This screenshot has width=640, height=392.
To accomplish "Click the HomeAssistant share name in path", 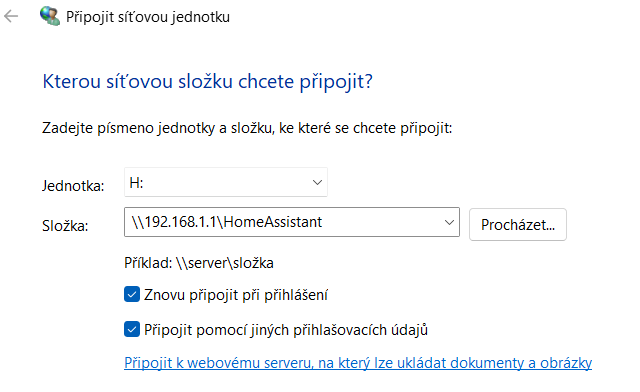I will click(273, 222).
